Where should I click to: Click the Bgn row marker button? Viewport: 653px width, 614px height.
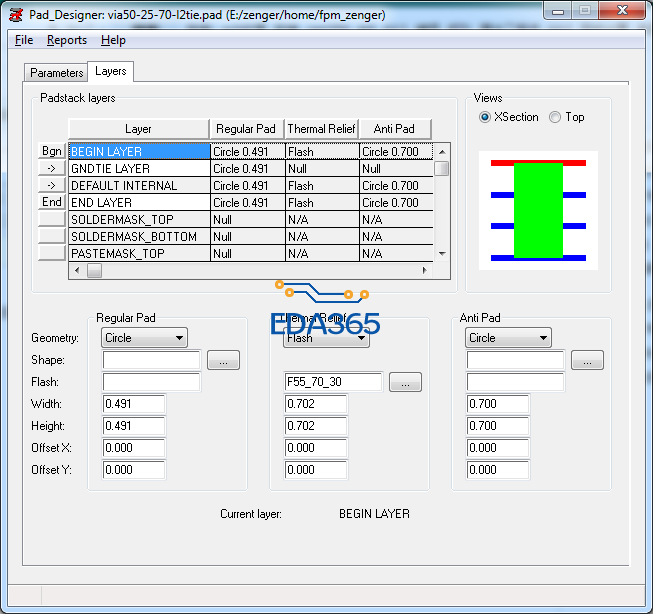click(52, 152)
